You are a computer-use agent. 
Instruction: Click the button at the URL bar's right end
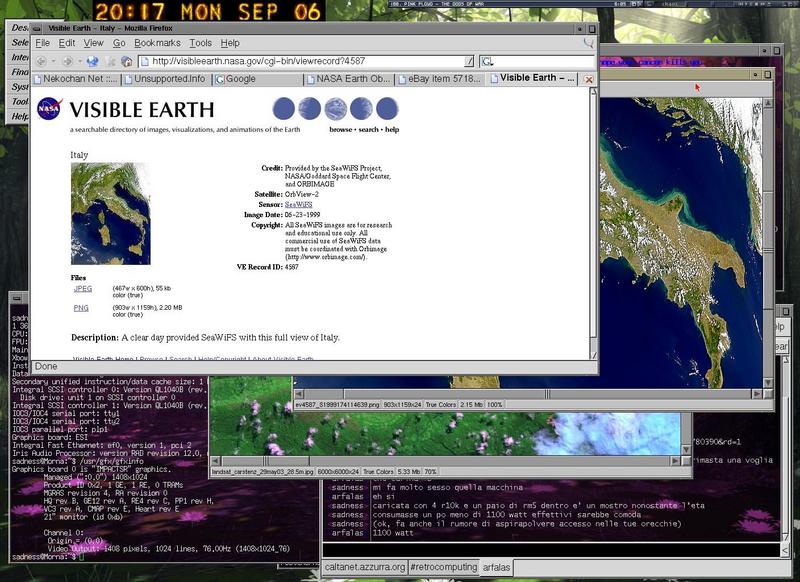click(x=469, y=62)
